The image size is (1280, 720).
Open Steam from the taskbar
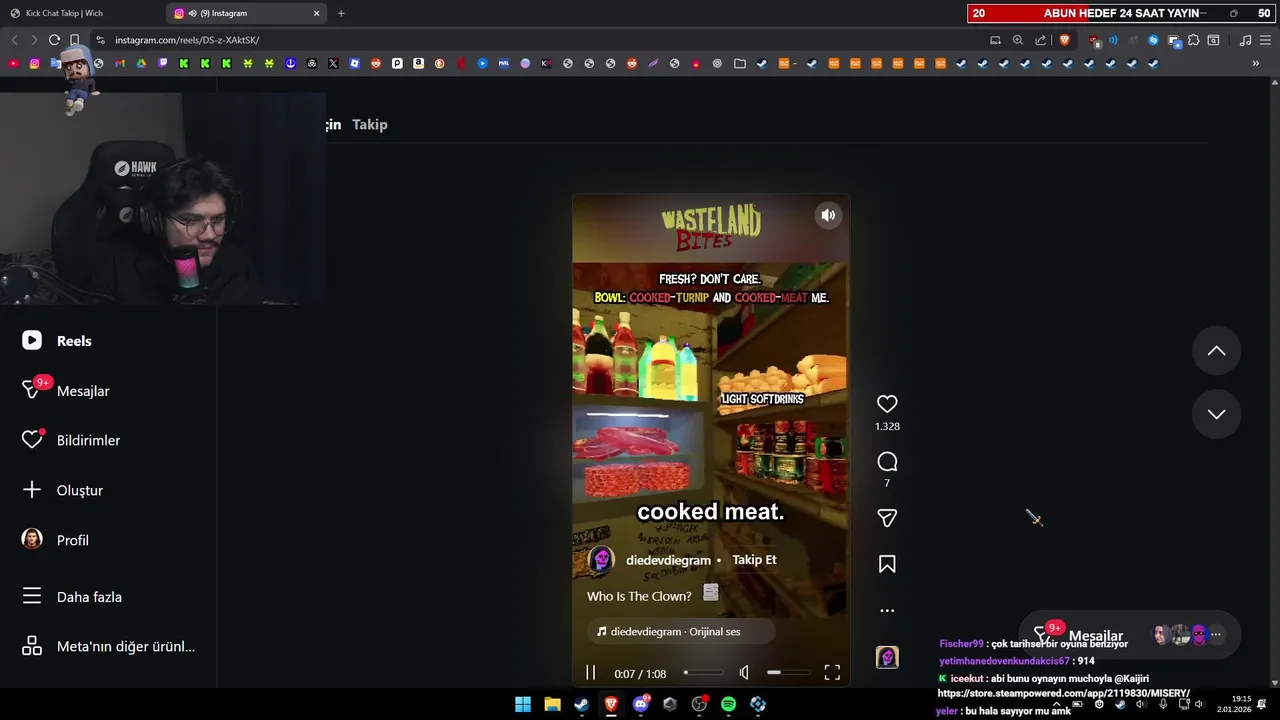pyautogui.click(x=581, y=704)
